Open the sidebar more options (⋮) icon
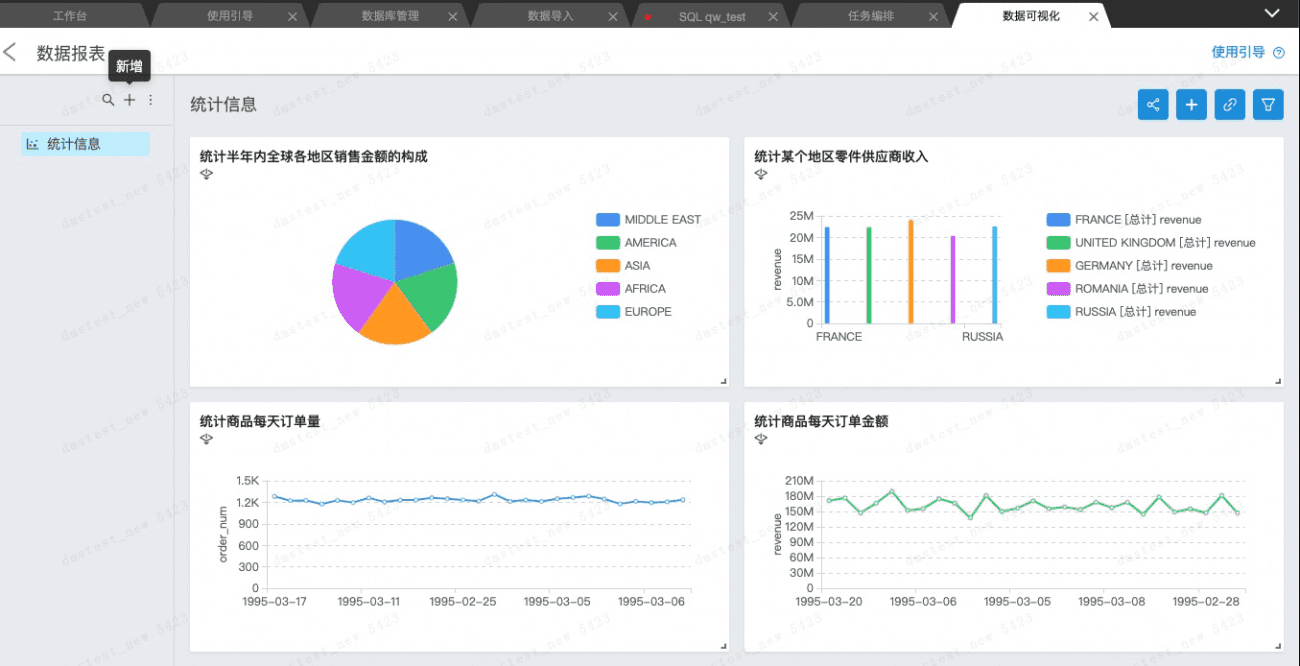This screenshot has width=1300, height=666. [149, 100]
